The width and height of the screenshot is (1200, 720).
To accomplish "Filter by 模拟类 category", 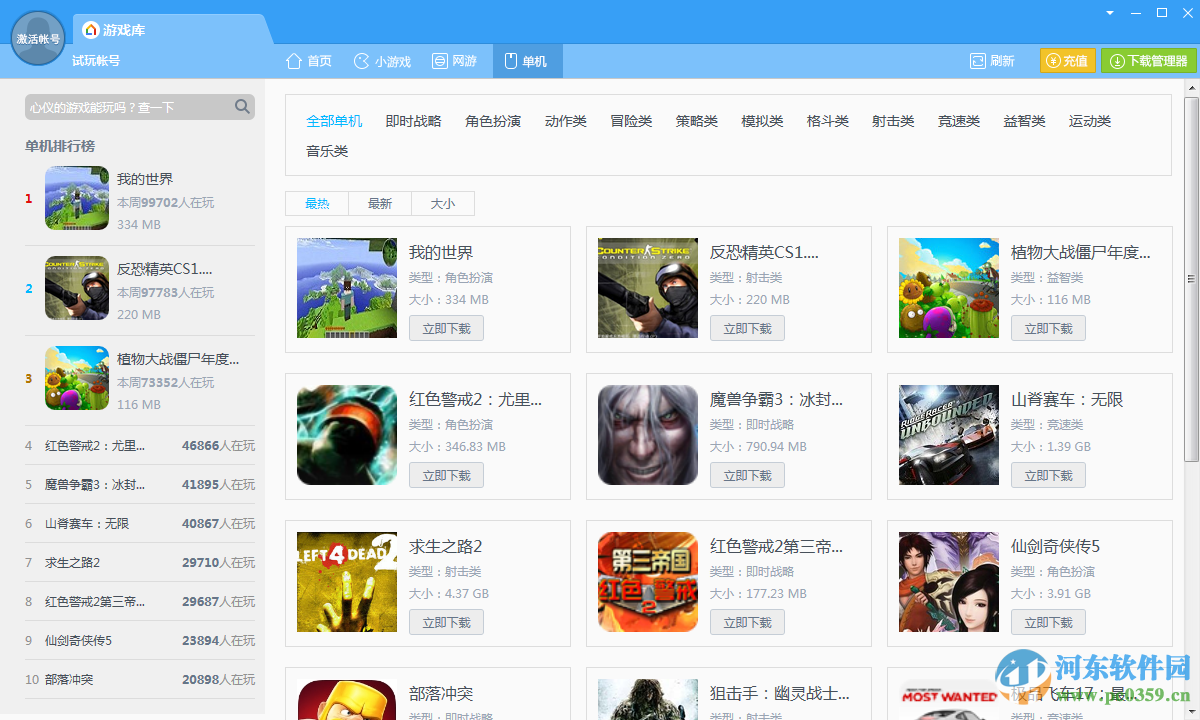I will pyautogui.click(x=762, y=121).
